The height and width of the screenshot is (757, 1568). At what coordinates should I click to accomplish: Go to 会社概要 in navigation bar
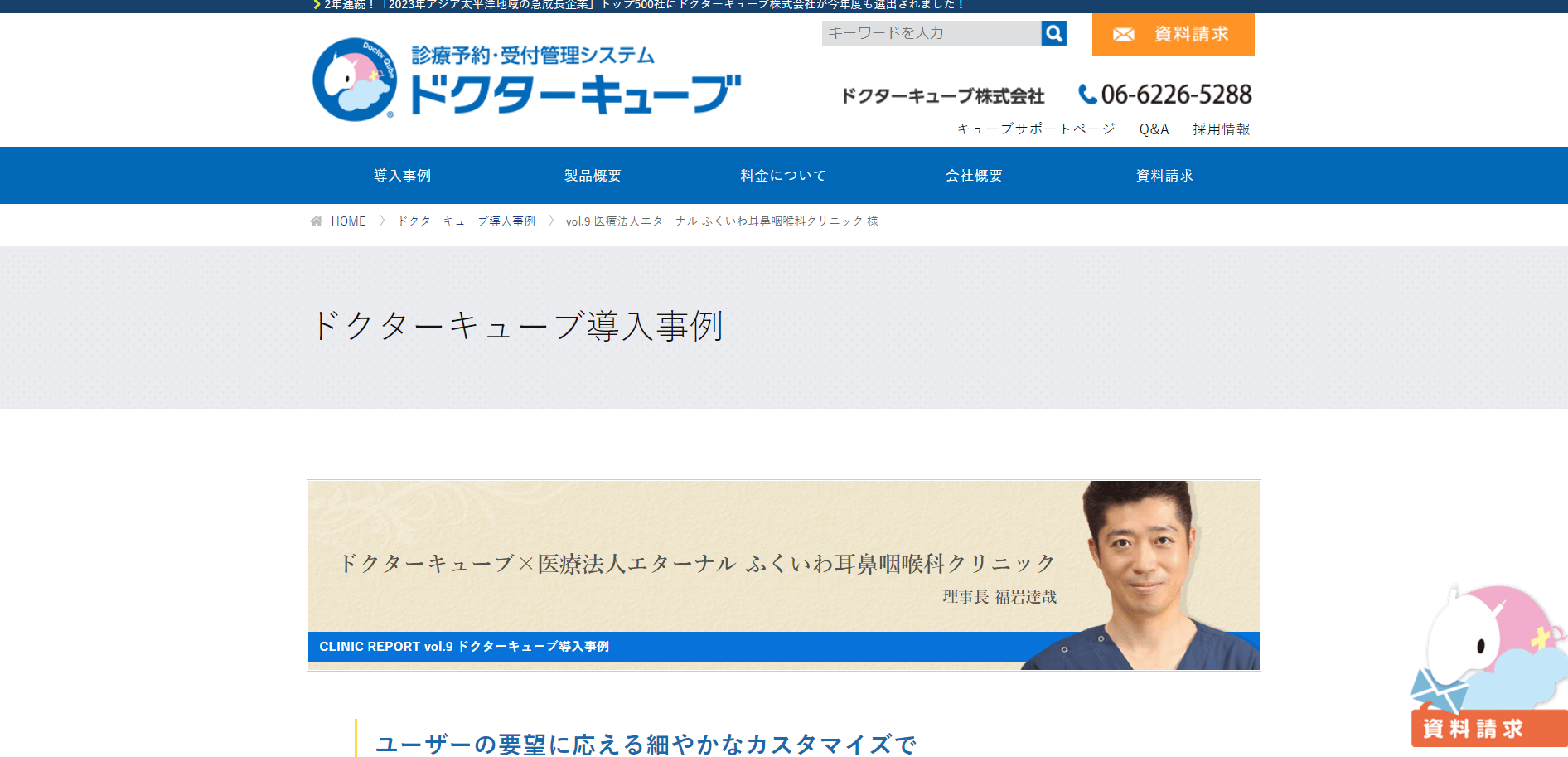[x=974, y=176]
